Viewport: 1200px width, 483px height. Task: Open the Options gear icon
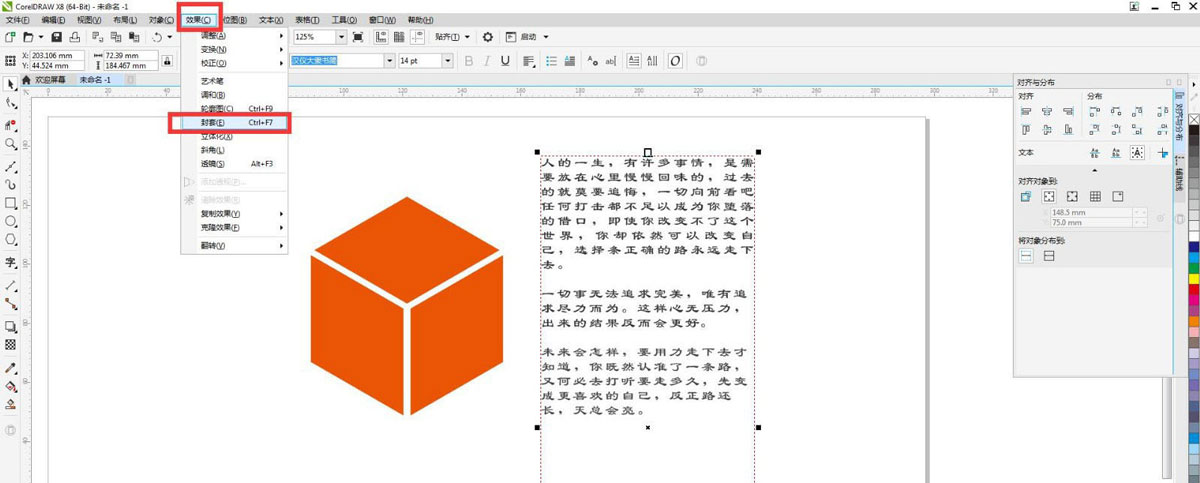(488, 37)
